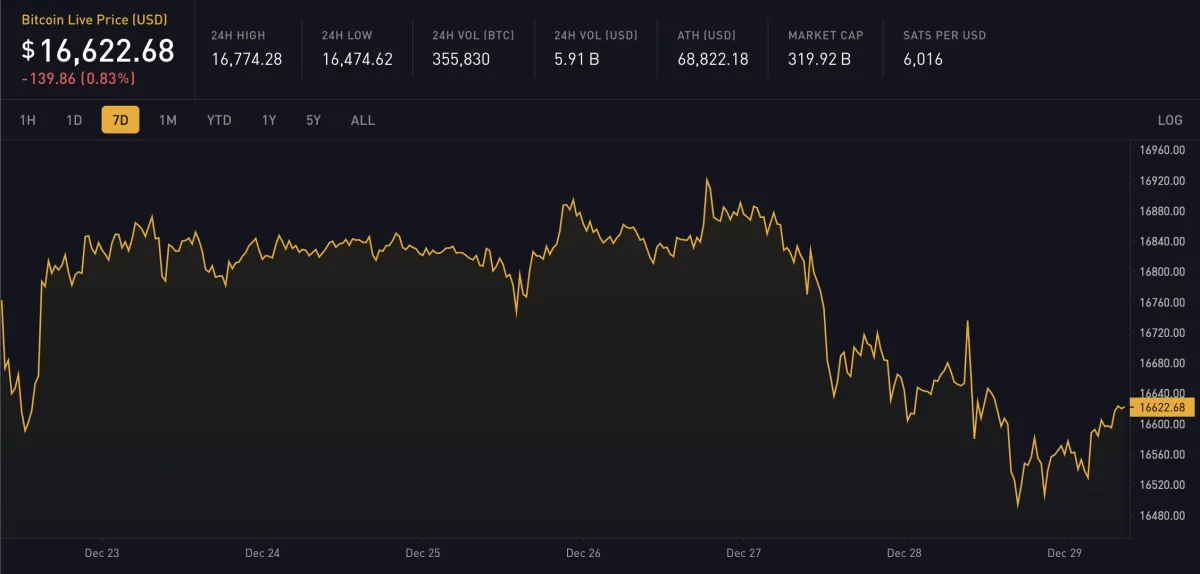Click the SATS PER USD stat
The height and width of the screenshot is (574, 1200).
tap(944, 47)
